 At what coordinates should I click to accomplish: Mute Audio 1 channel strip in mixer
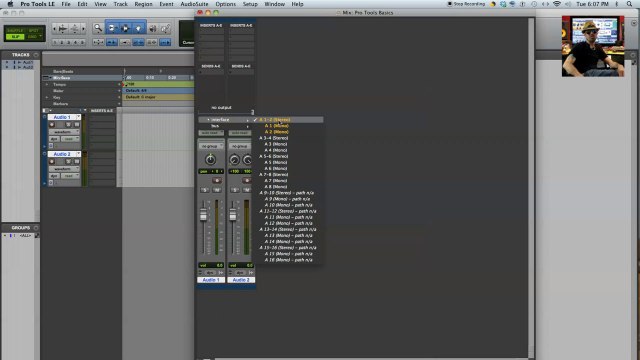pos(217,190)
